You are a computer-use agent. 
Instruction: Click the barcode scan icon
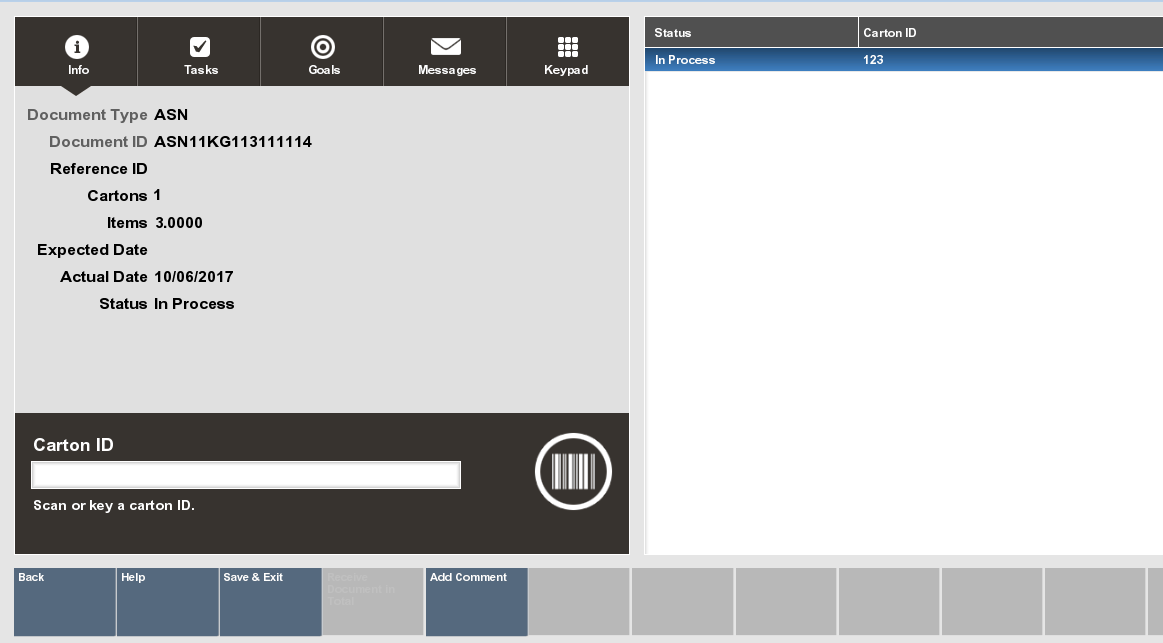coord(573,472)
